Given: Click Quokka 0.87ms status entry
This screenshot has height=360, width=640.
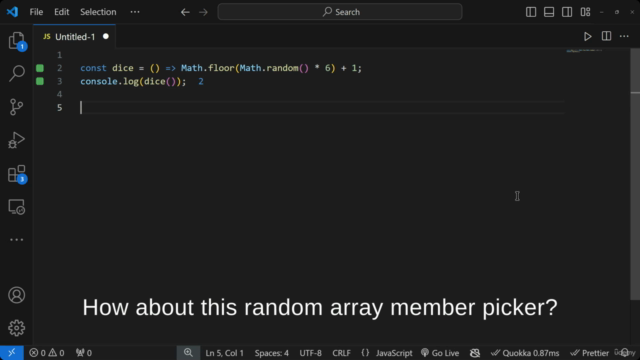Looking at the screenshot, I should point(525,353).
